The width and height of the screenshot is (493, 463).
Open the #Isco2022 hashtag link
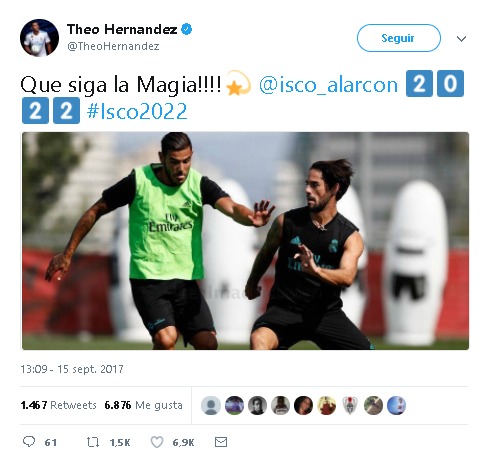(x=137, y=111)
